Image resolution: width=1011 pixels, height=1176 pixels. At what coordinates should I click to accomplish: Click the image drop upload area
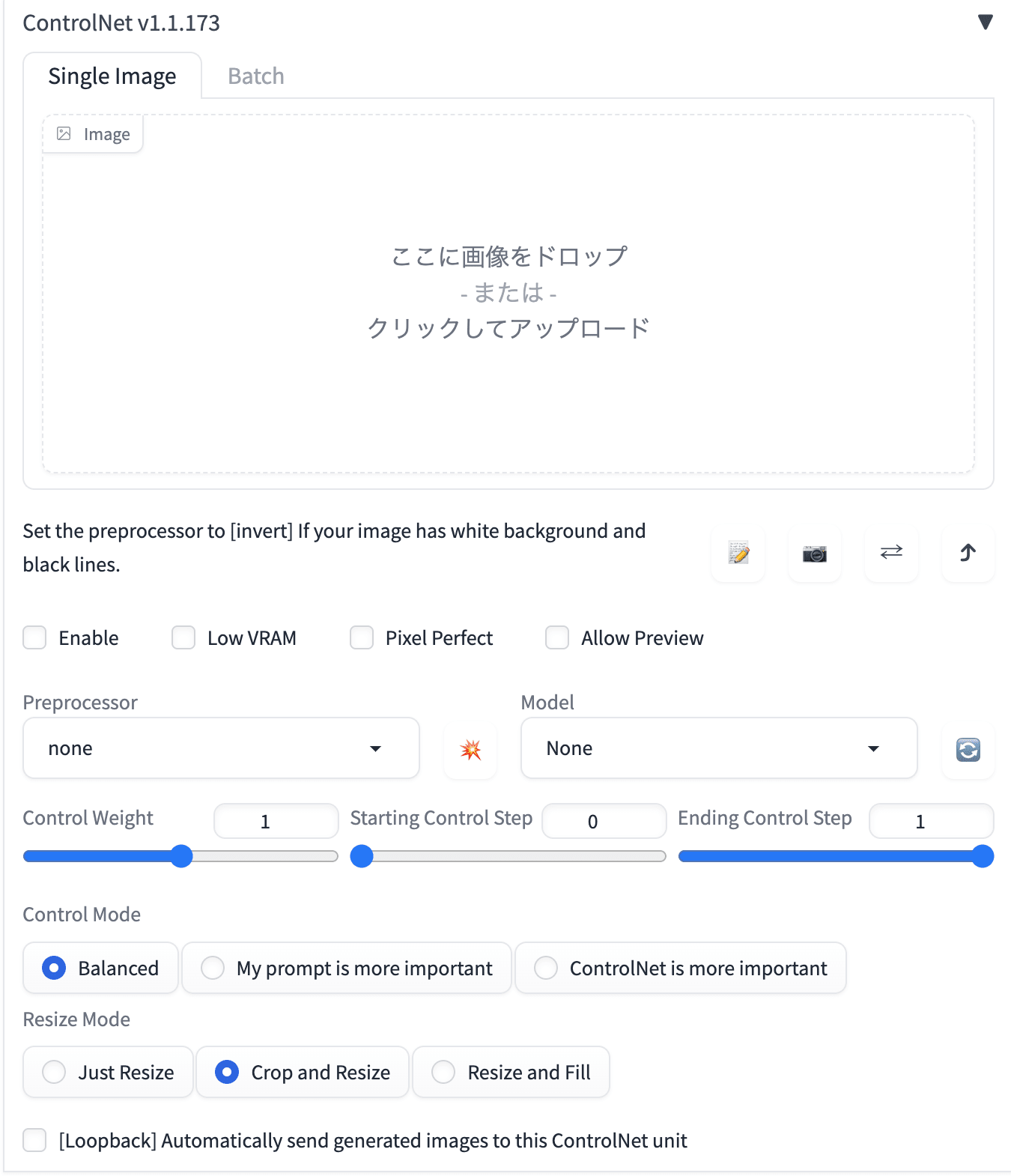pos(508,294)
